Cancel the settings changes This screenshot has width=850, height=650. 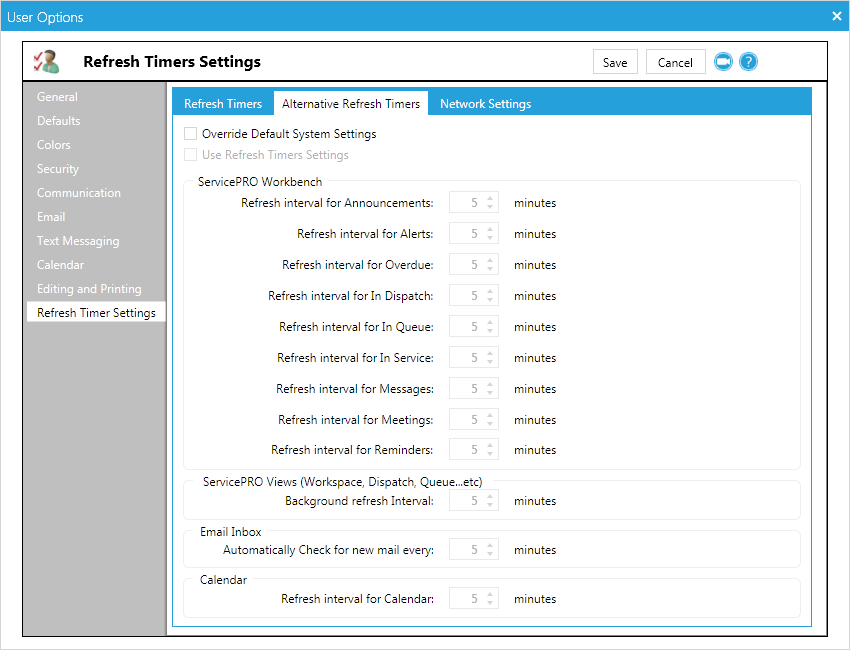pos(675,62)
